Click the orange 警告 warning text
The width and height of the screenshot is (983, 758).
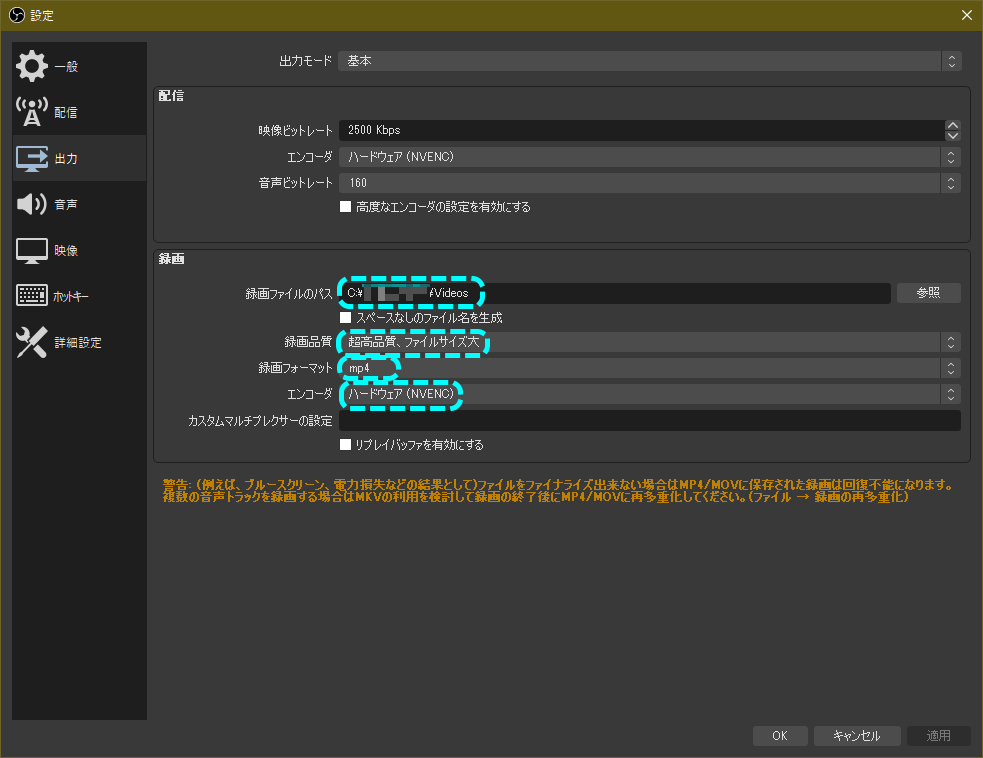click(557, 490)
